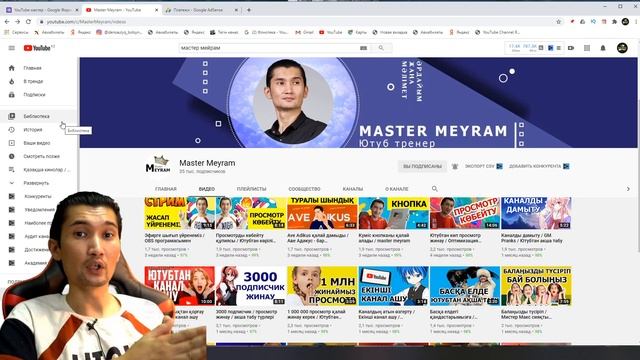Switch to the YouTube мастер Google tab

(x=41, y=10)
